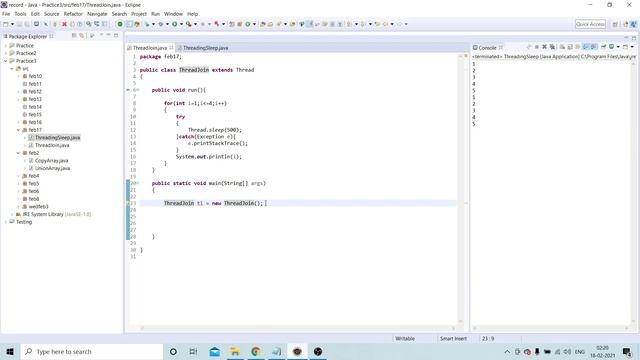The width and height of the screenshot is (640, 360).
Task: Click the Open Type toolbar icon
Action: 263,24
